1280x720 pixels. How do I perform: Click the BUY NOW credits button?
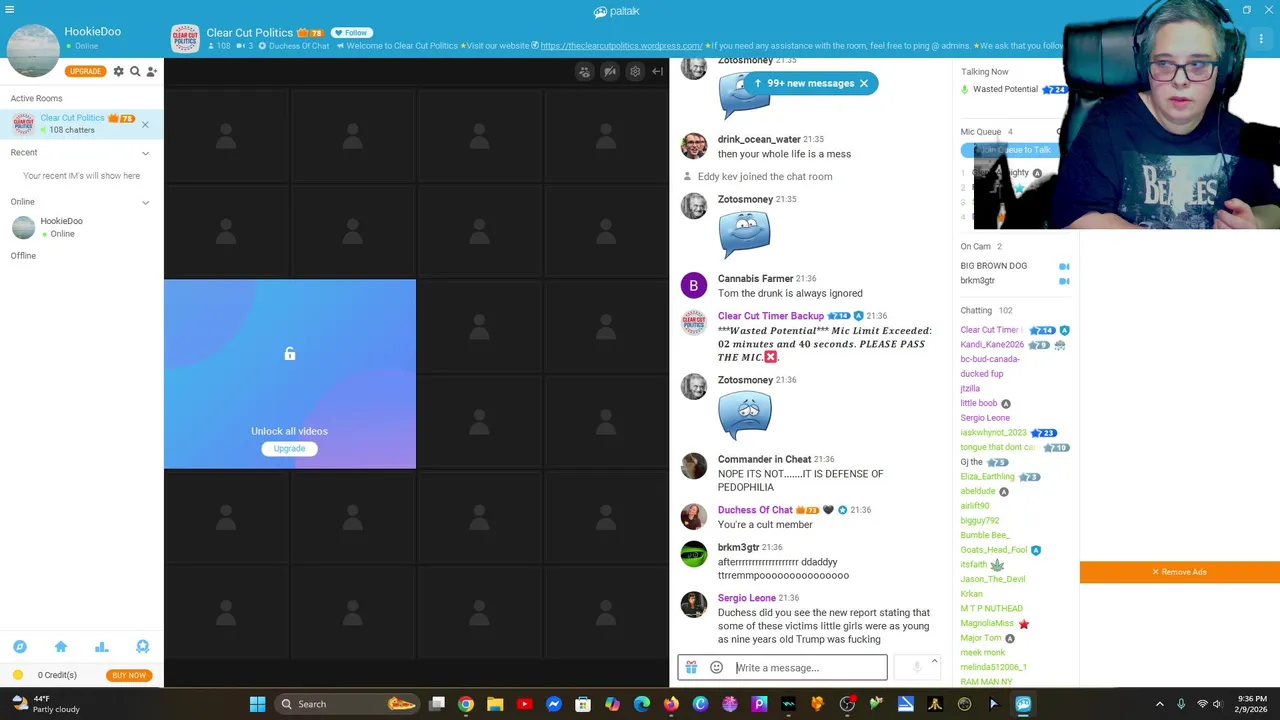(x=129, y=675)
